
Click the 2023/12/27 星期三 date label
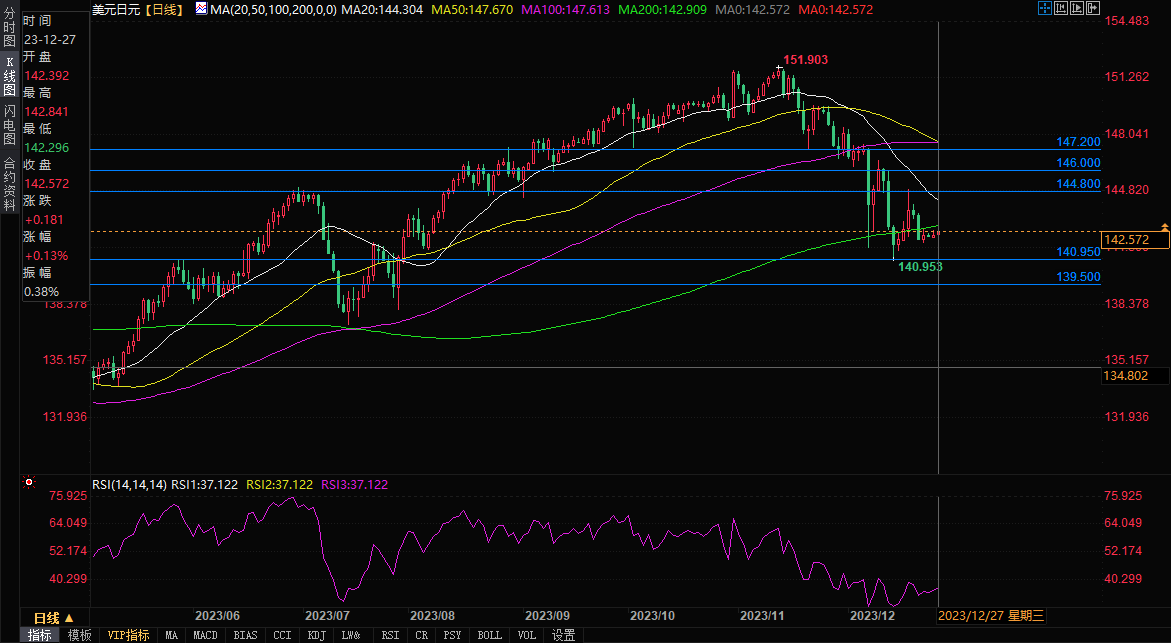pyautogui.click(x=991, y=616)
